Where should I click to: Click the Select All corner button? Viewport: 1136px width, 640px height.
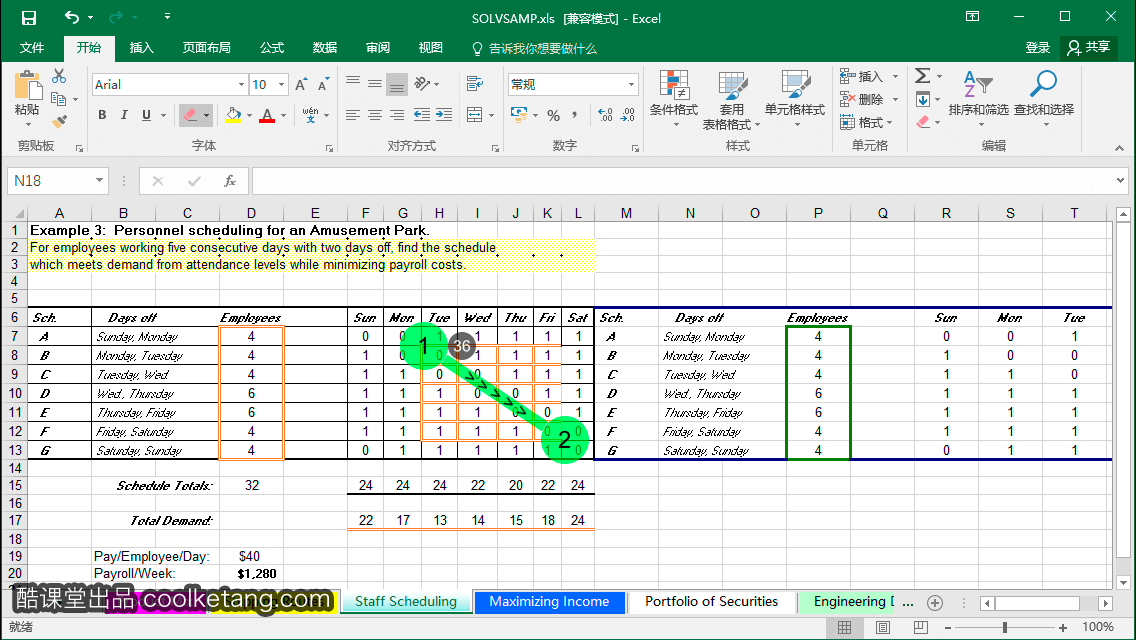(18, 213)
